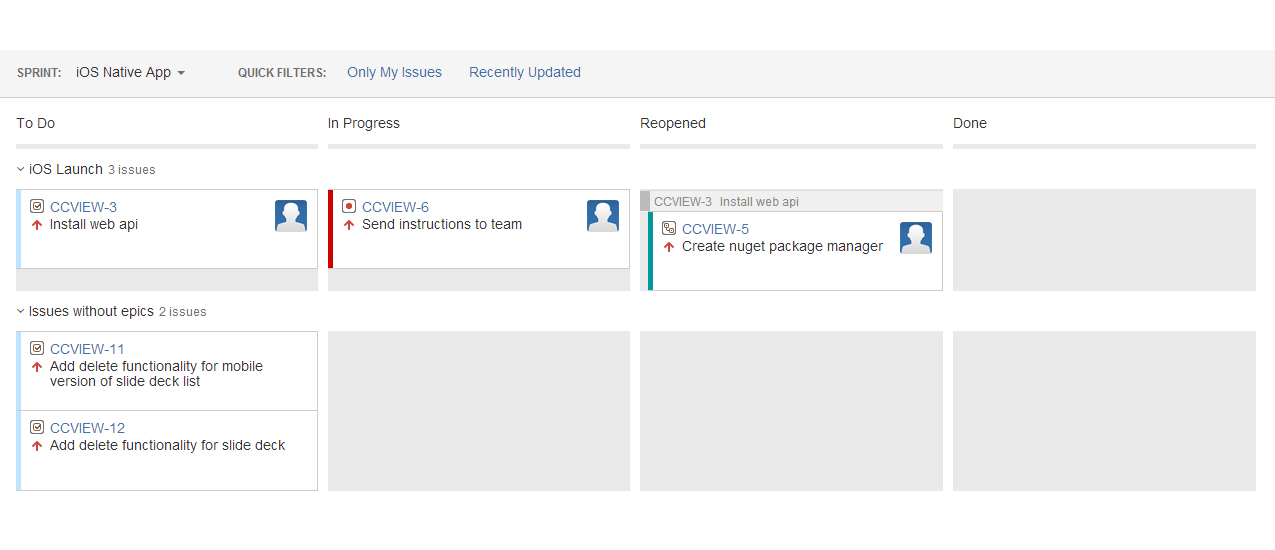Click the red color bar on CCVIEW-6
The height and width of the screenshot is (550, 1275).
coord(330,229)
